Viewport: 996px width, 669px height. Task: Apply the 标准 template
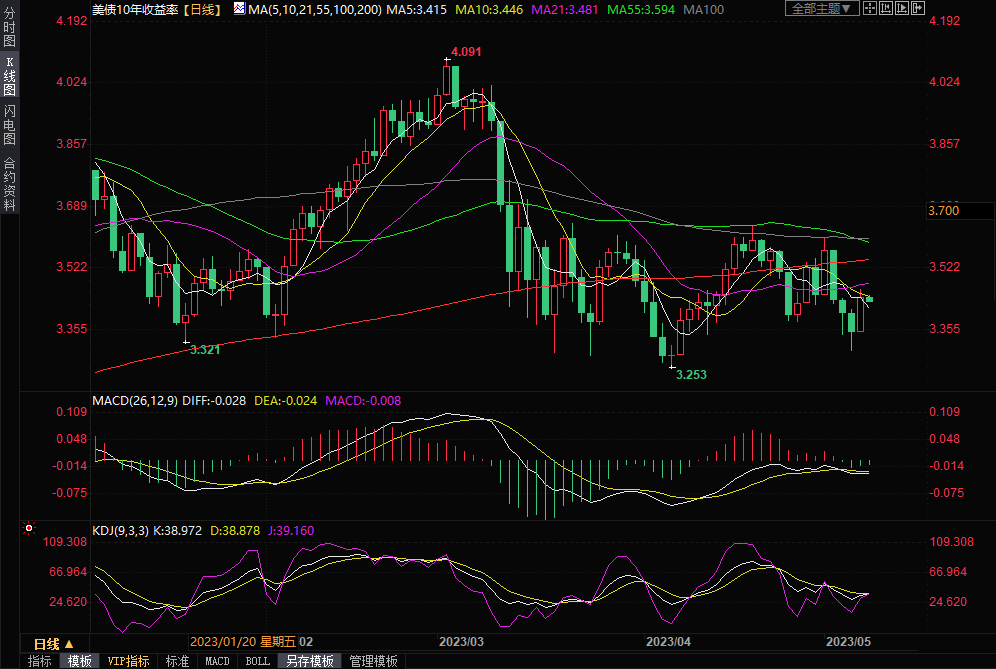point(177,661)
